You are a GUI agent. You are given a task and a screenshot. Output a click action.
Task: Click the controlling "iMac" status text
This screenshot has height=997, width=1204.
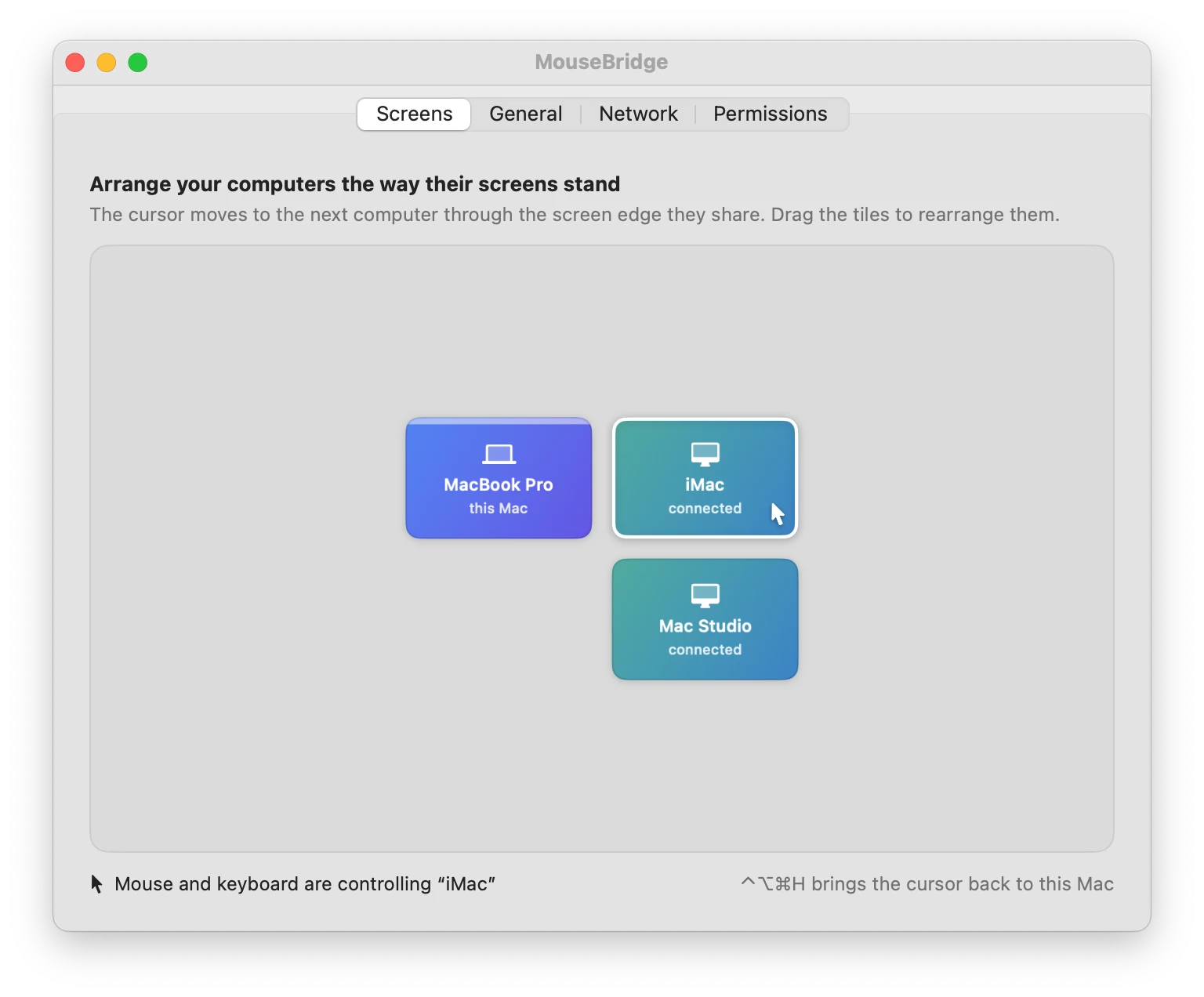[305, 884]
